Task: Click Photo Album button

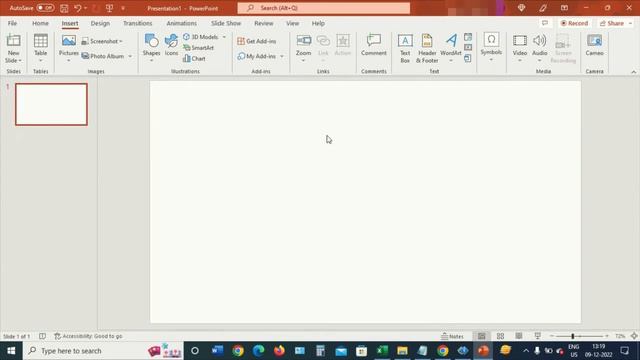Action: click(103, 56)
